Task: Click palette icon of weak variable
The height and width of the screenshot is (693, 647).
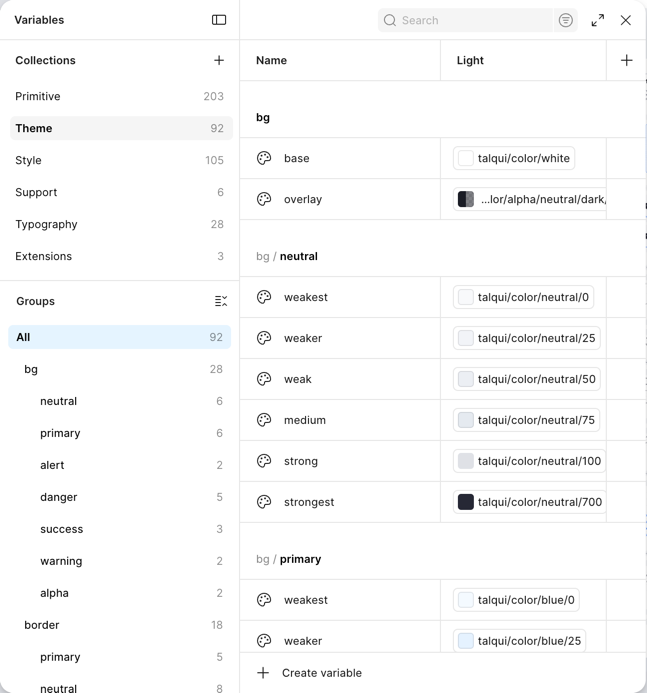Action: 264,379
